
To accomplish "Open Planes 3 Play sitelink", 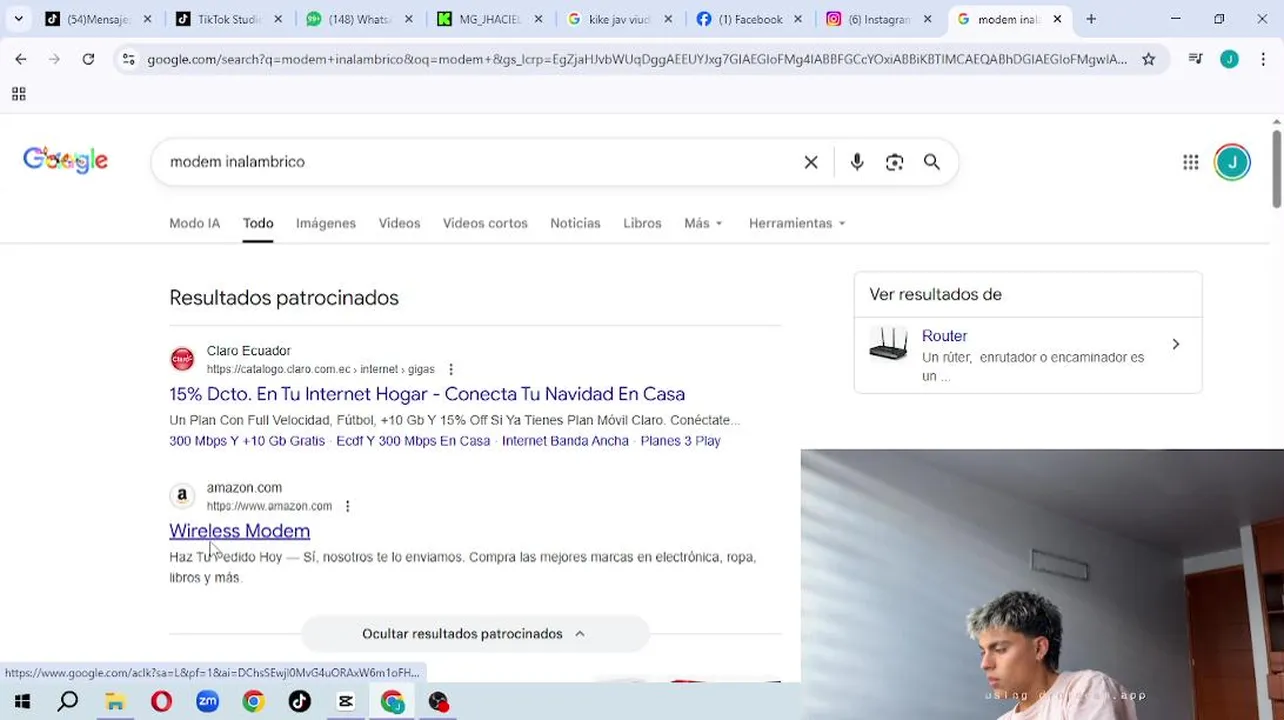I will pos(680,441).
